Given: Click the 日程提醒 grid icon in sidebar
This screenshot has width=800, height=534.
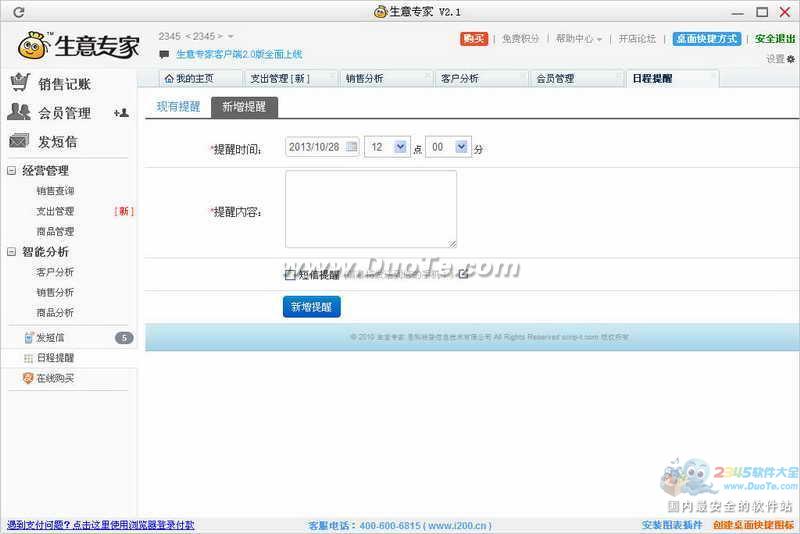Looking at the screenshot, I should pos(29,358).
